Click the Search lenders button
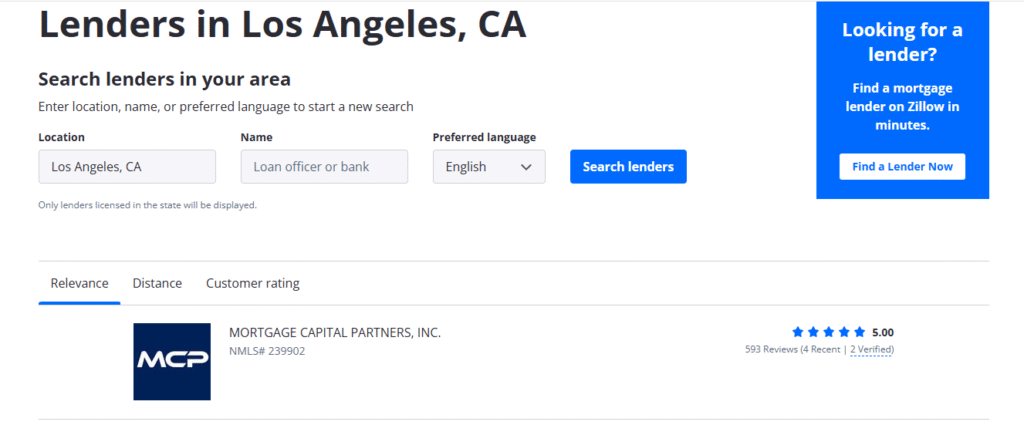The height and width of the screenshot is (425, 1024). click(x=628, y=166)
